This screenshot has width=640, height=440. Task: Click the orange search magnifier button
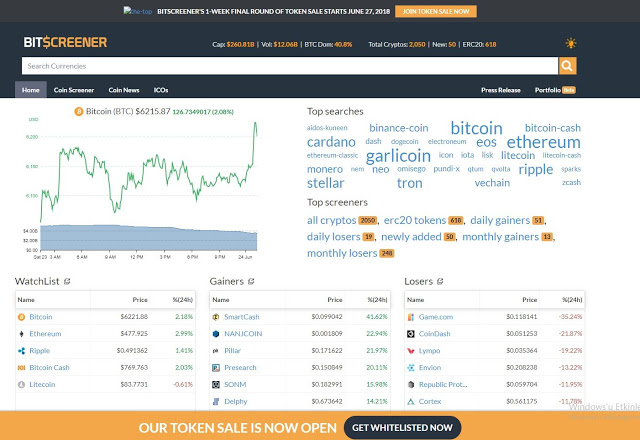click(567, 66)
